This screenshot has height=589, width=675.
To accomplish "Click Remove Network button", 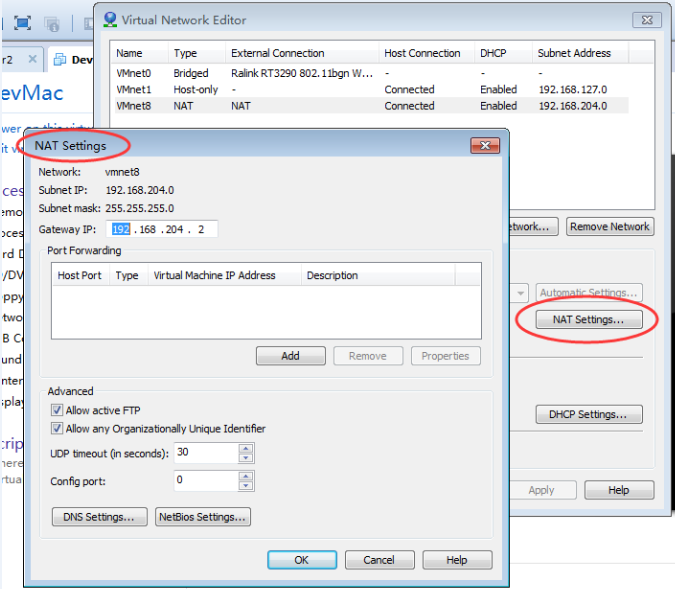I will coord(610,226).
